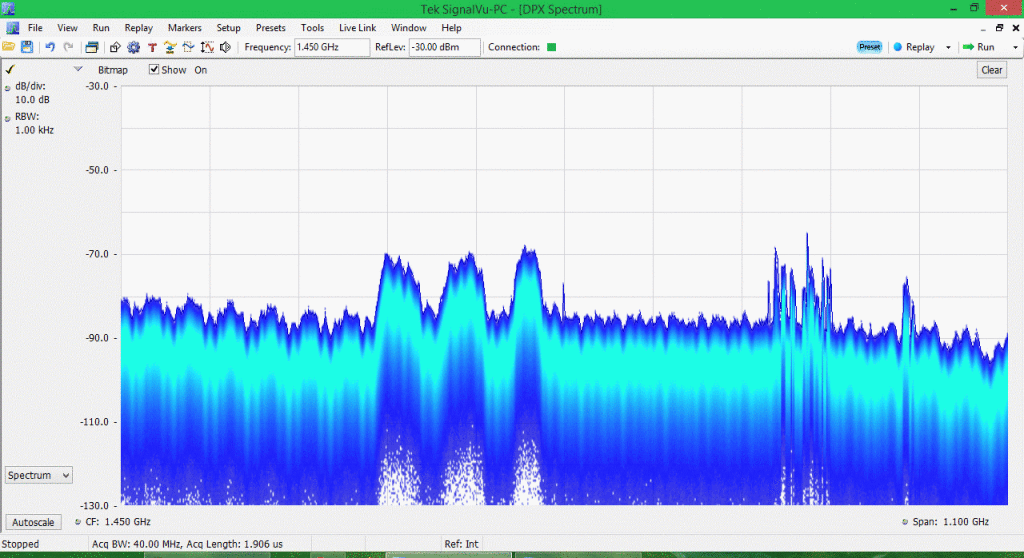Expand the trace selector dropdown arrow near Bitmap
Screen dimensions: 1024x558
coord(78,69)
